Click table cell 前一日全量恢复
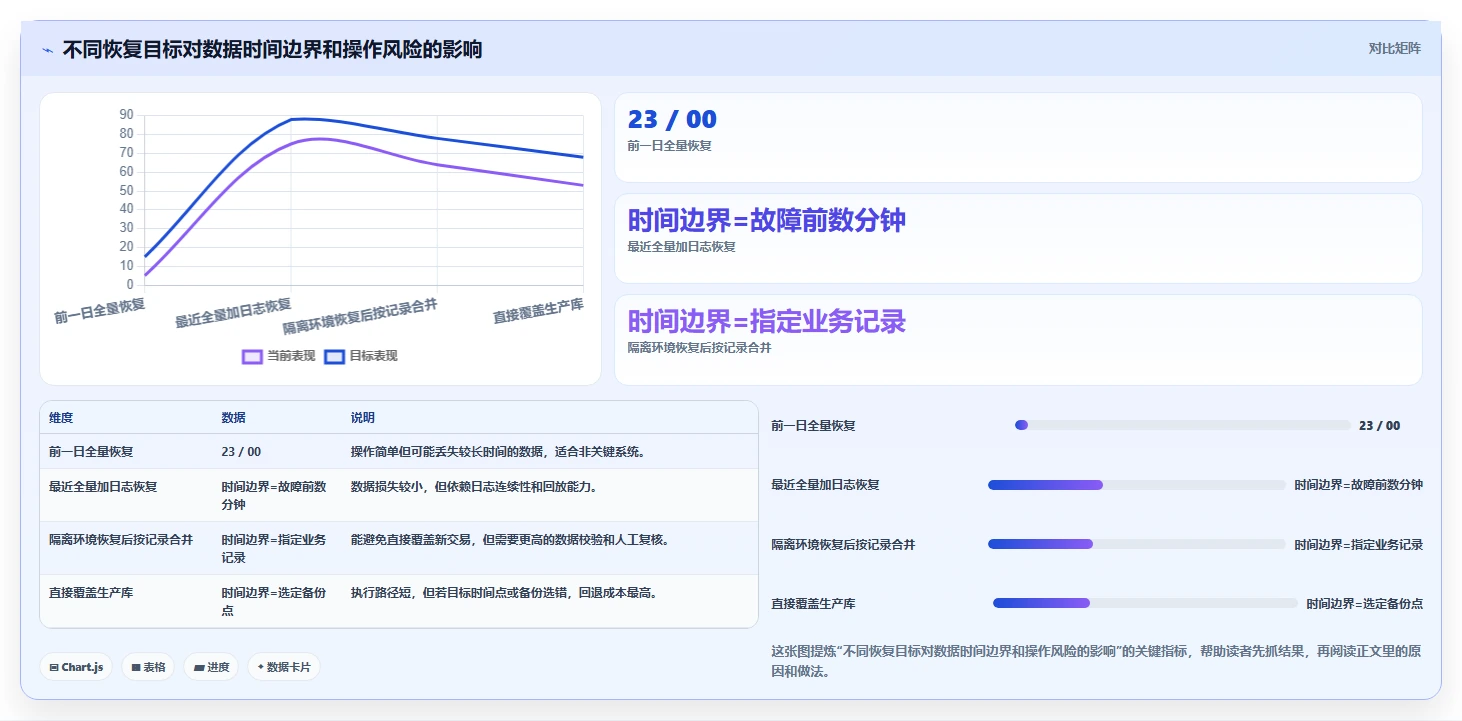 (x=91, y=452)
